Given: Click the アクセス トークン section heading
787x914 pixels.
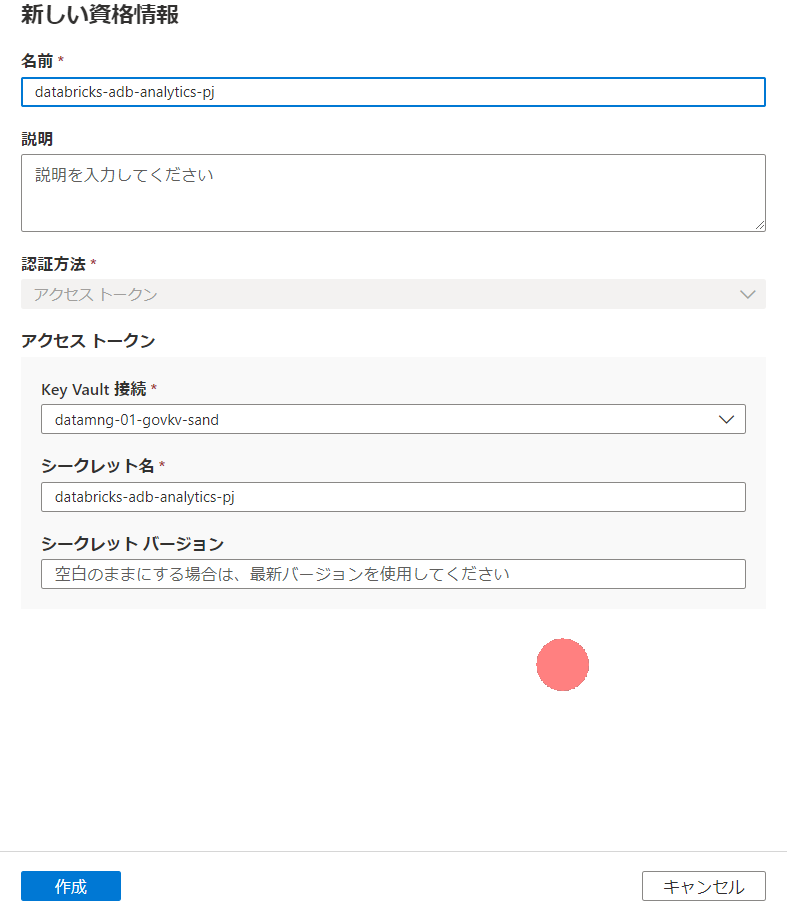Looking at the screenshot, I should pyautogui.click(x=88, y=340).
